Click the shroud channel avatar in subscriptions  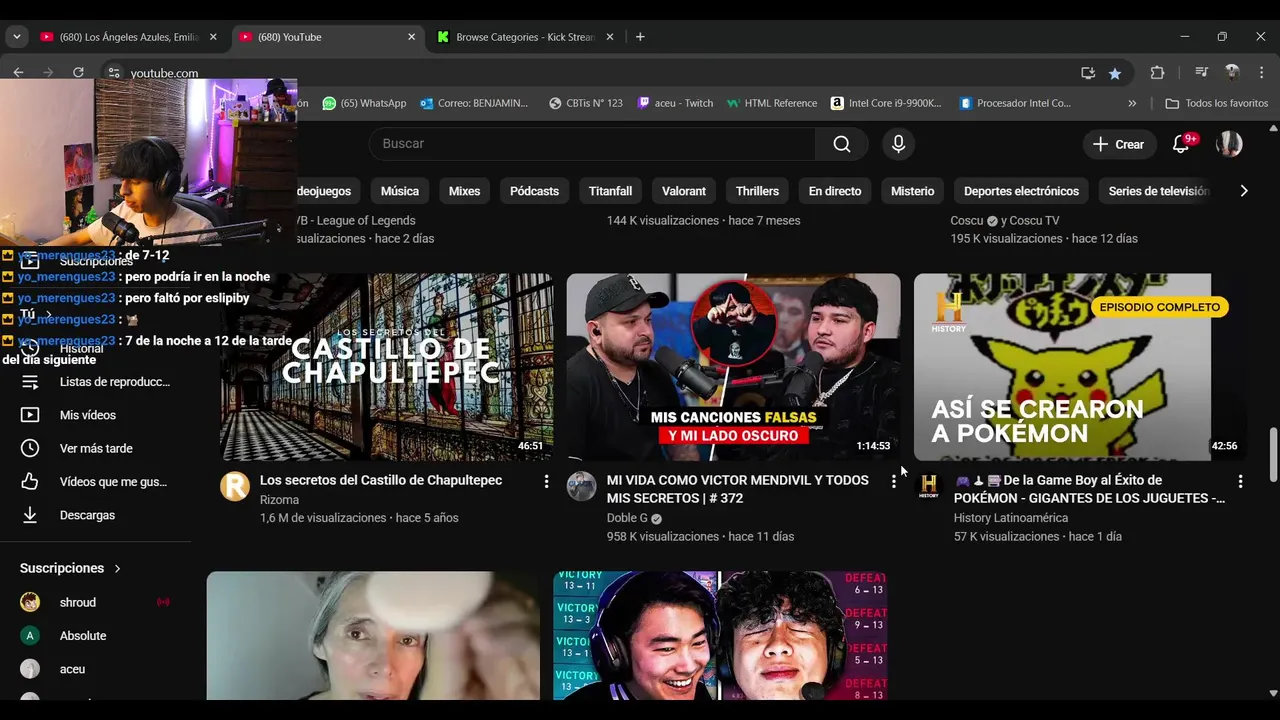pos(30,602)
